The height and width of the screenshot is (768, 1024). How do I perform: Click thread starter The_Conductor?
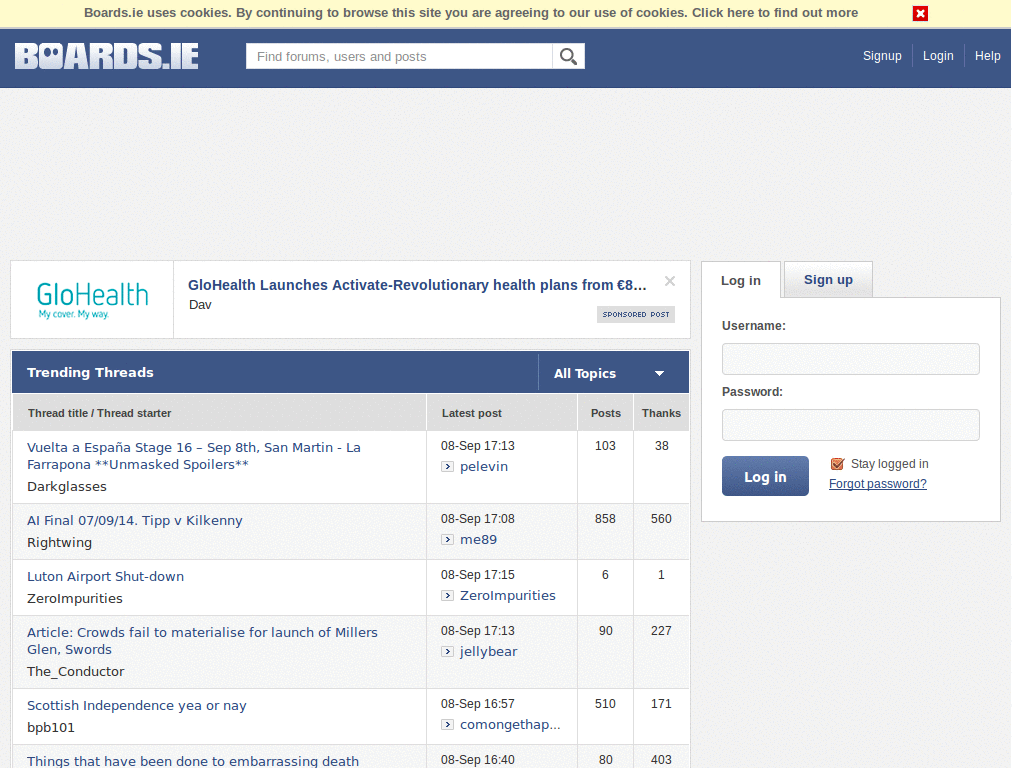point(76,671)
